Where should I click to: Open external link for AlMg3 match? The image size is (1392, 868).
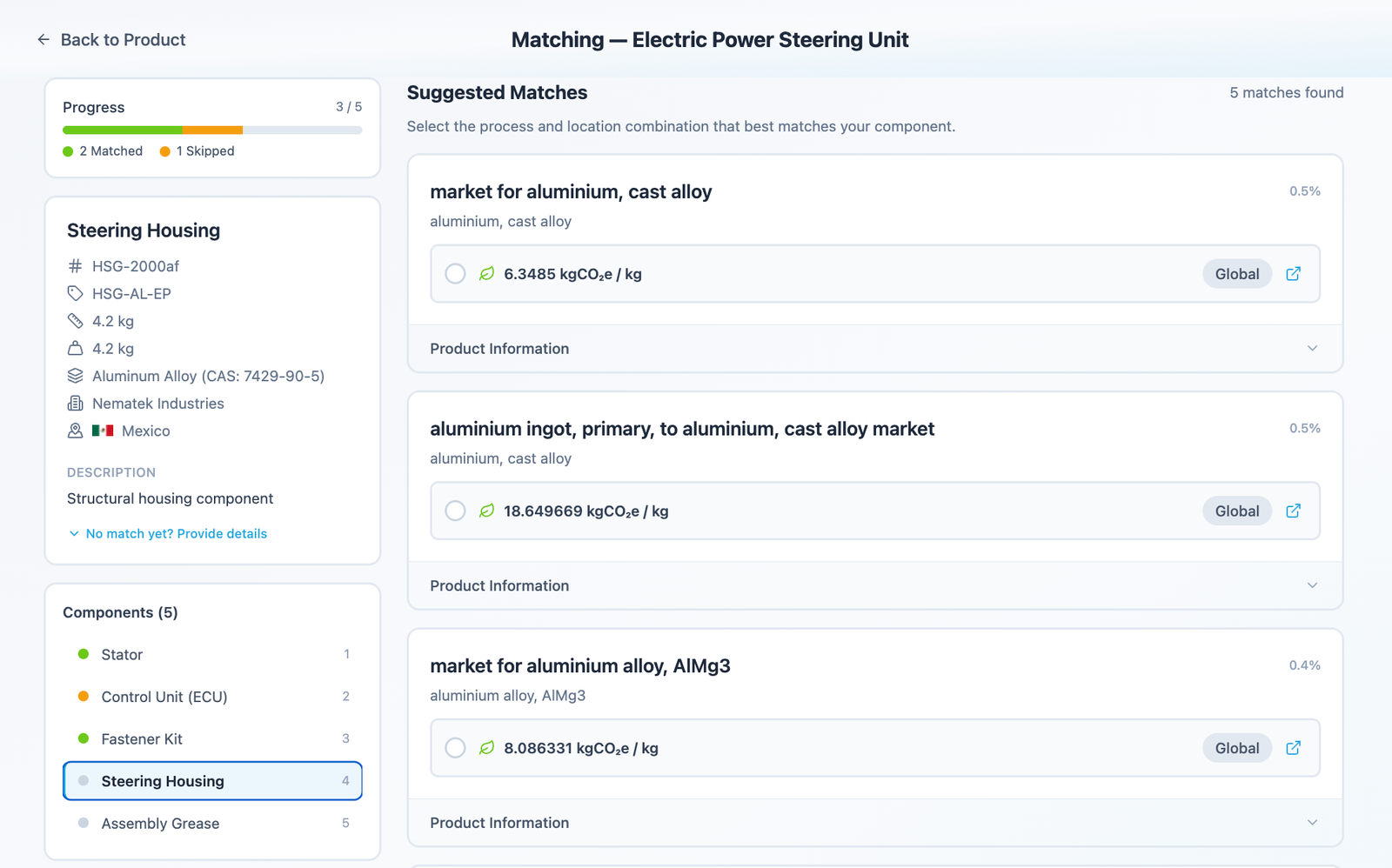[x=1293, y=748]
